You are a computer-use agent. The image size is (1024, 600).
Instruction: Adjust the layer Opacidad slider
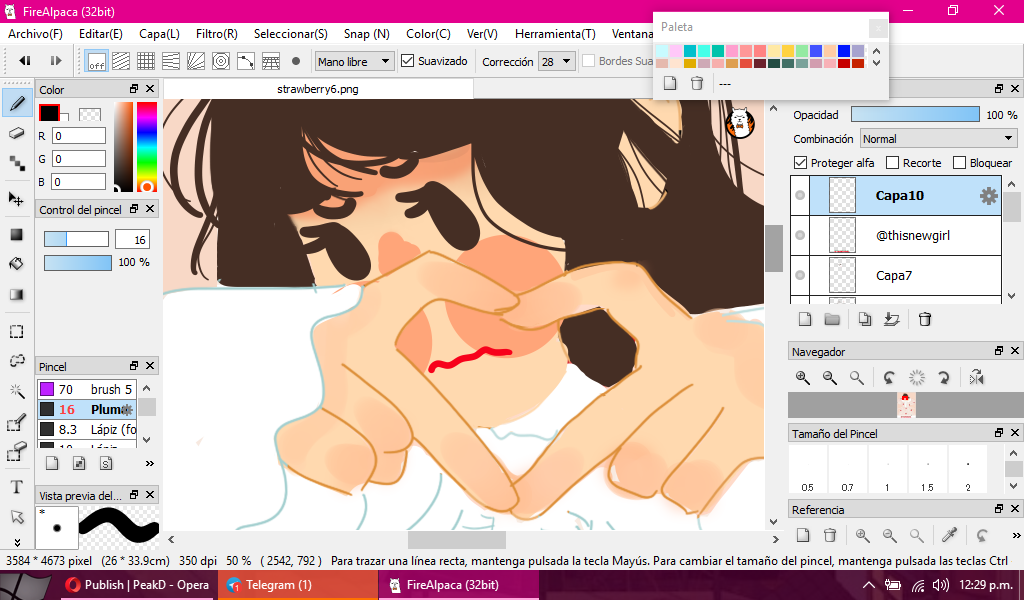tap(915, 114)
